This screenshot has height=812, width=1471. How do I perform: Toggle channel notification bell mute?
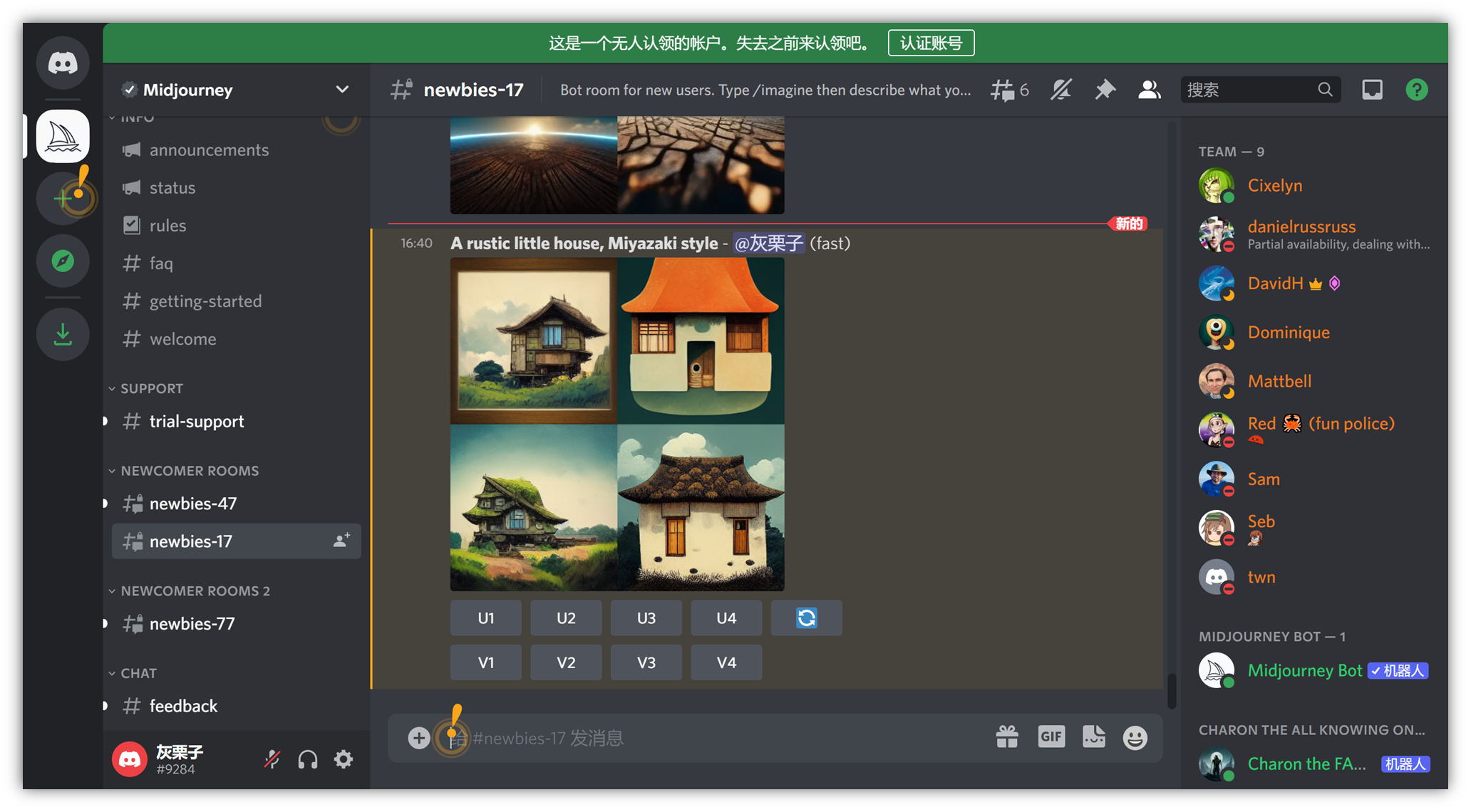click(x=1060, y=90)
